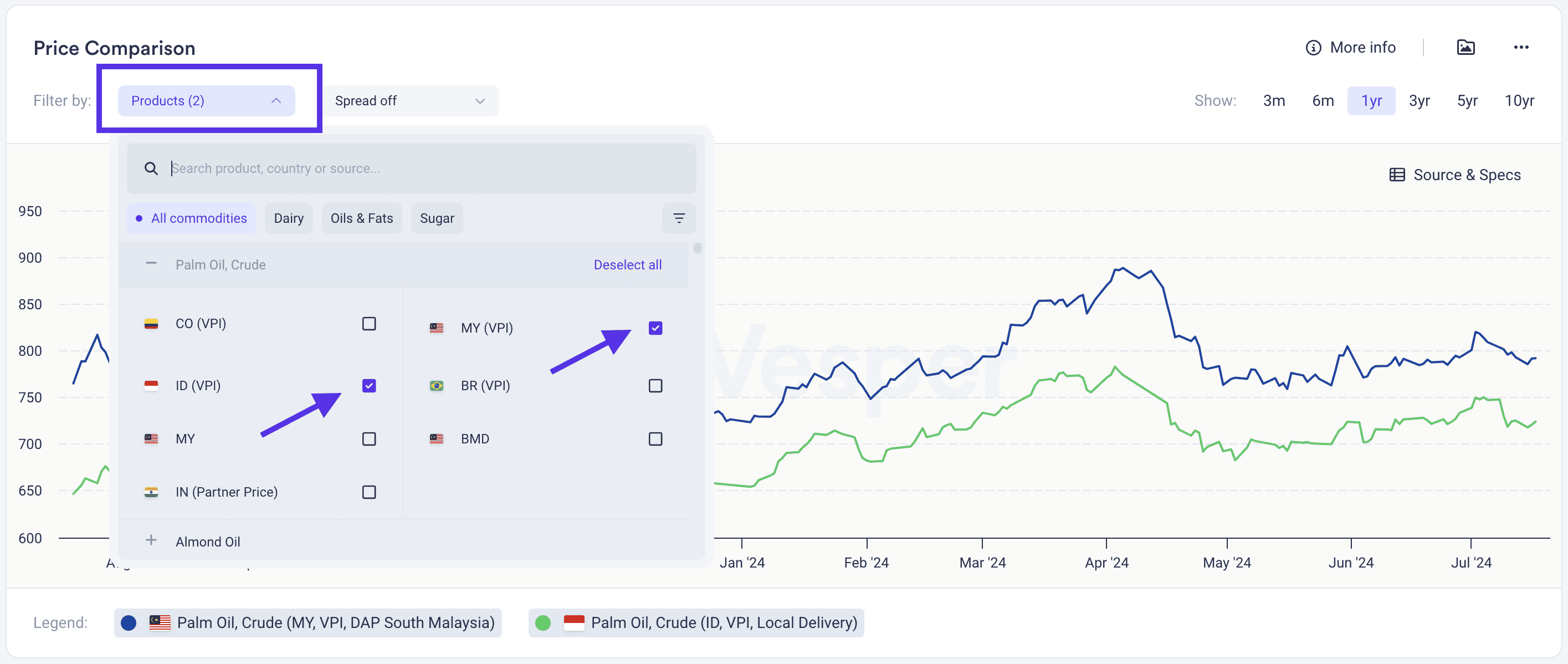Check the BMD checkbox
The image size is (1568, 664).
[x=655, y=438]
